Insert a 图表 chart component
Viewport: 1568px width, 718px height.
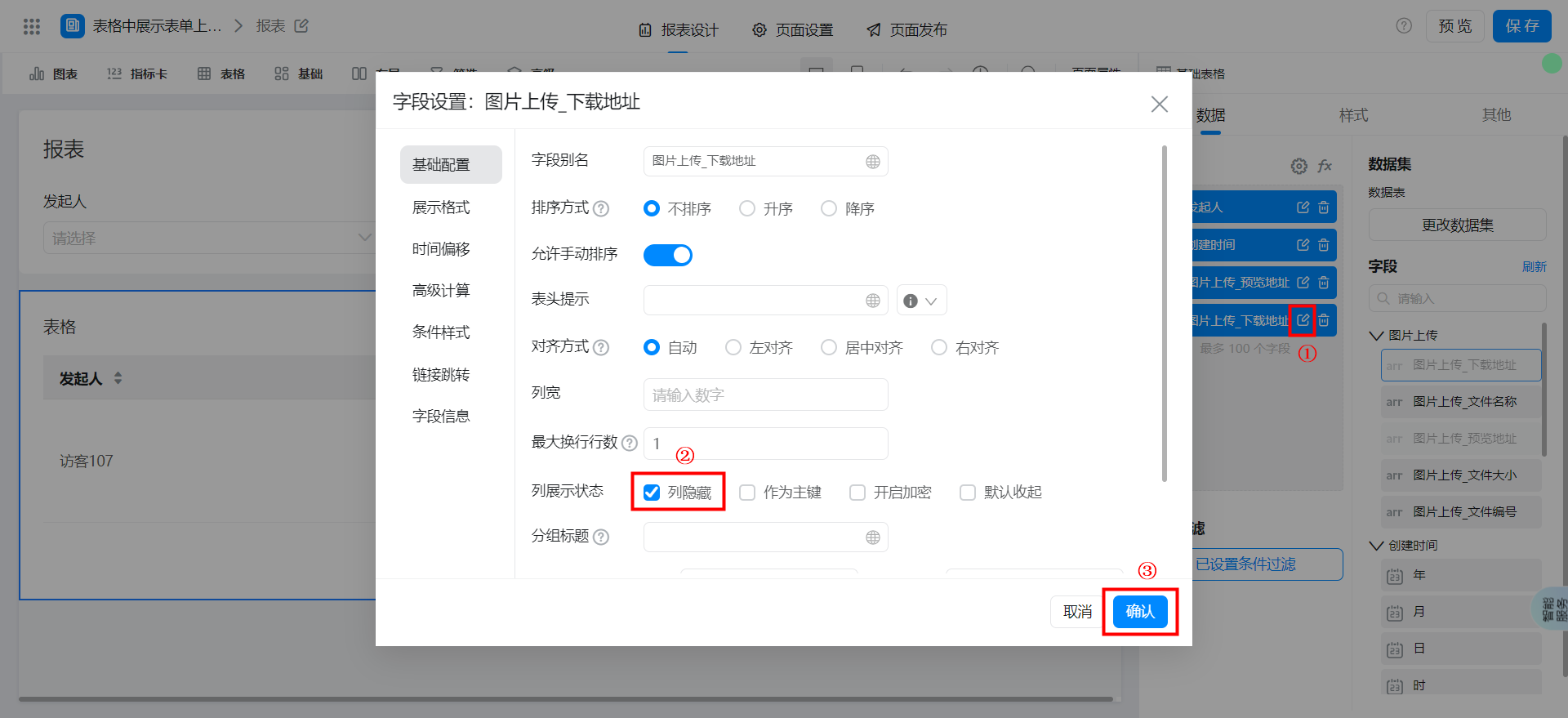(x=53, y=74)
